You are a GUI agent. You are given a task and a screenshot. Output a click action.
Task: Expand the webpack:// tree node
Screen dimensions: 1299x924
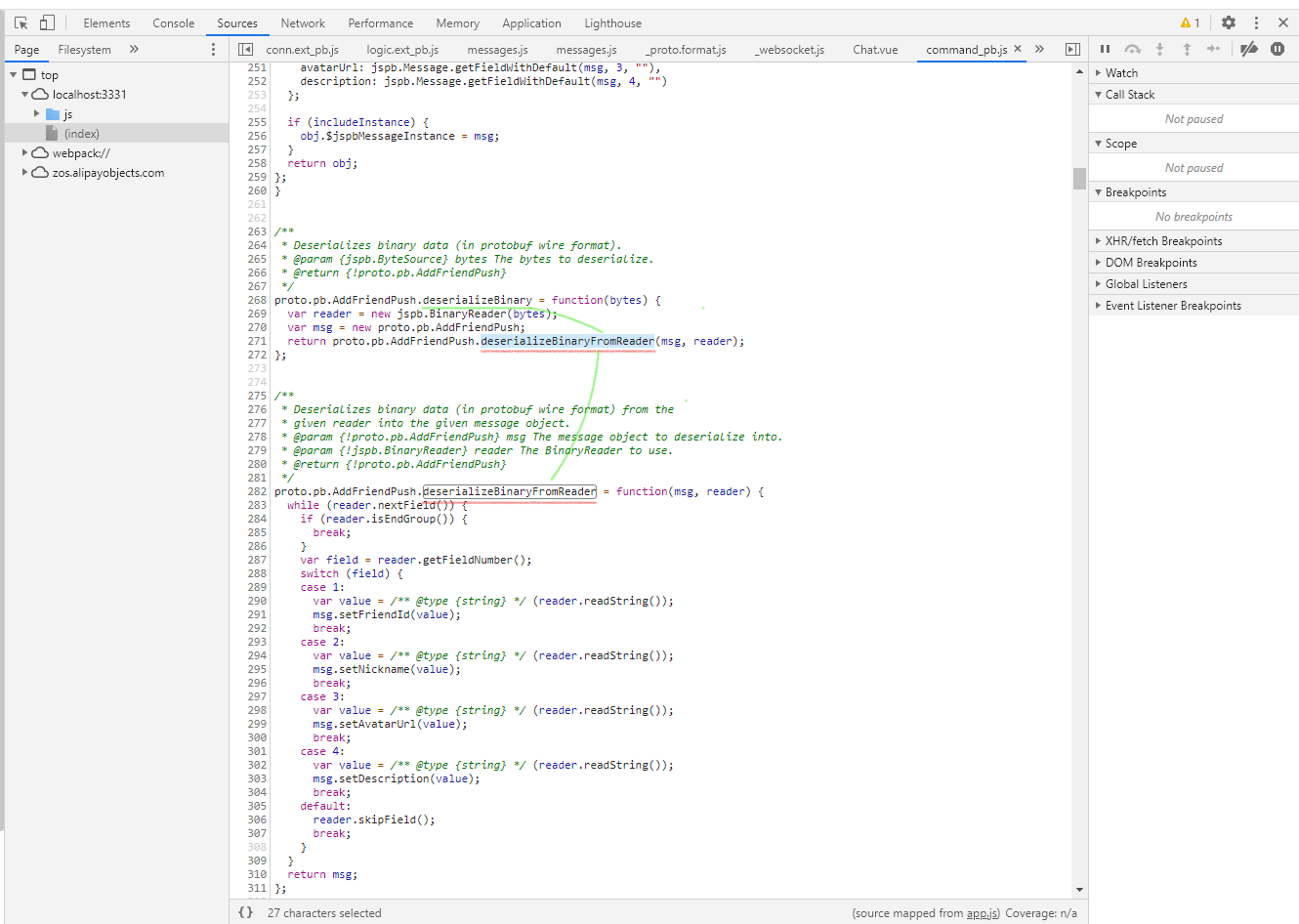(24, 153)
